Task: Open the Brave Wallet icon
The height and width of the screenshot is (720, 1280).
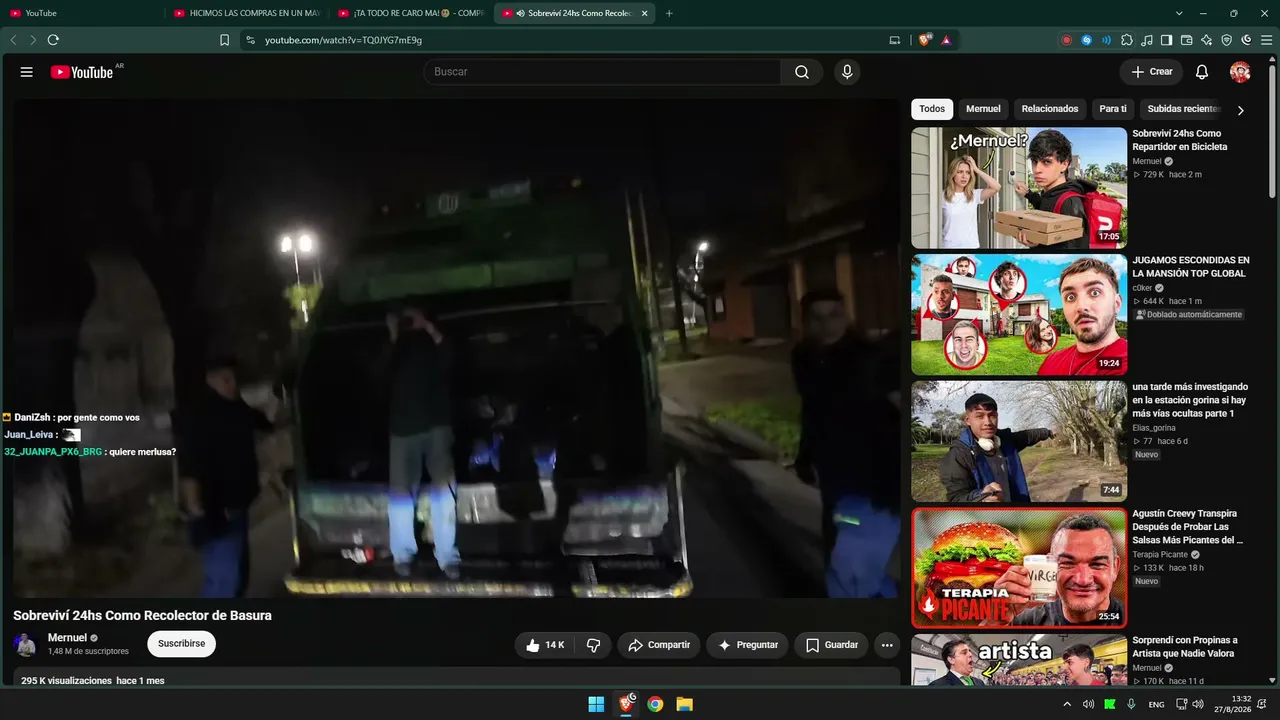Action: point(1187,40)
